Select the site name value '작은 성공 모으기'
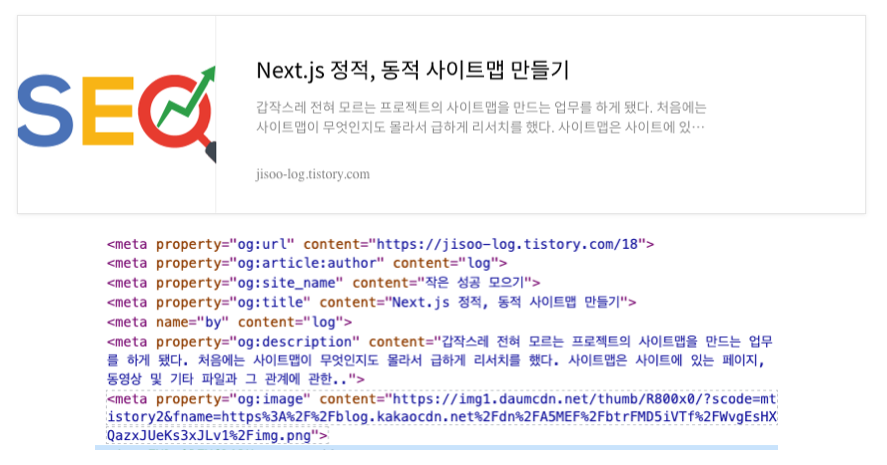887x465 pixels. point(474,282)
